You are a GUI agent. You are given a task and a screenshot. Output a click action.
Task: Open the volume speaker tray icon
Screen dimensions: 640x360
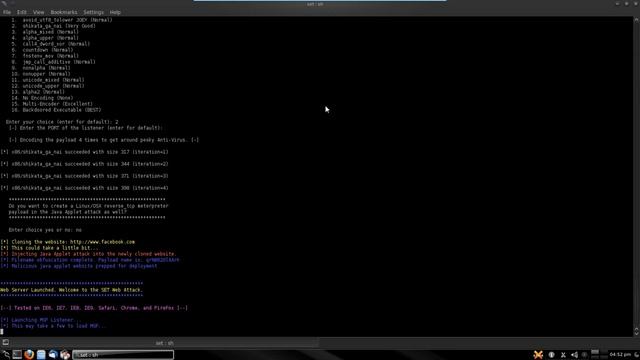[574, 355]
